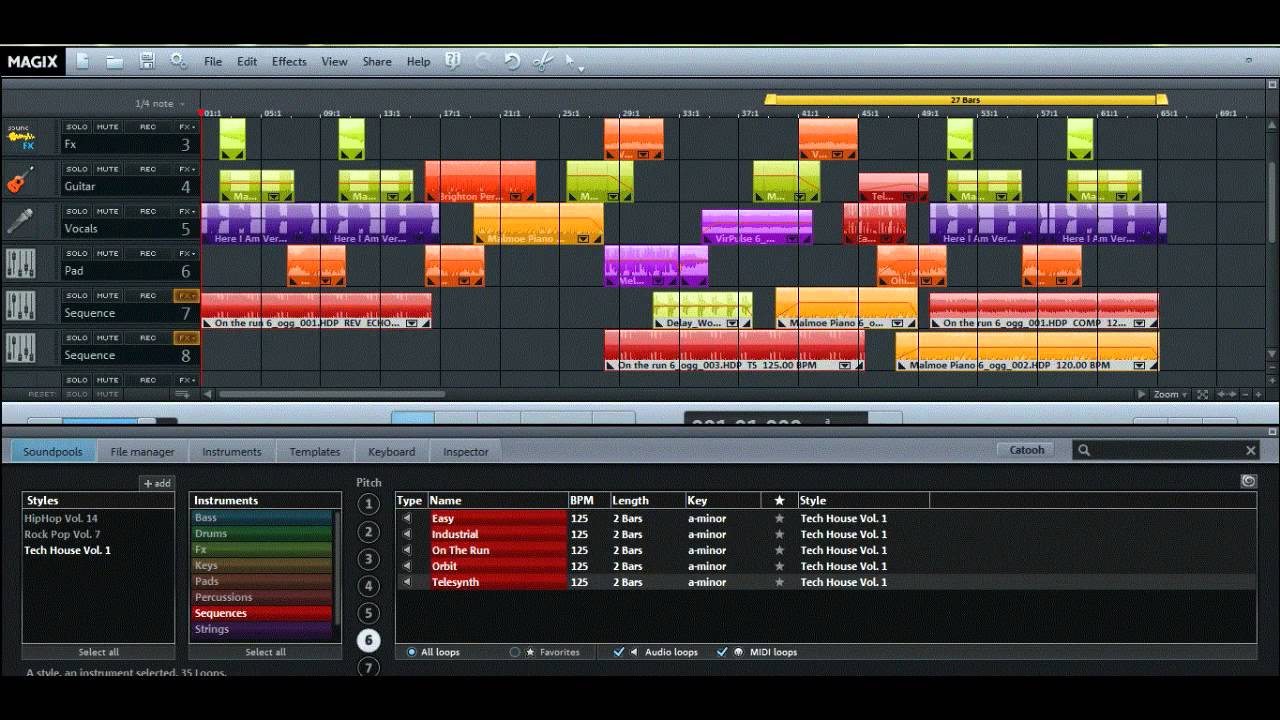Toggle the Audio loops checkbox

click(x=619, y=652)
